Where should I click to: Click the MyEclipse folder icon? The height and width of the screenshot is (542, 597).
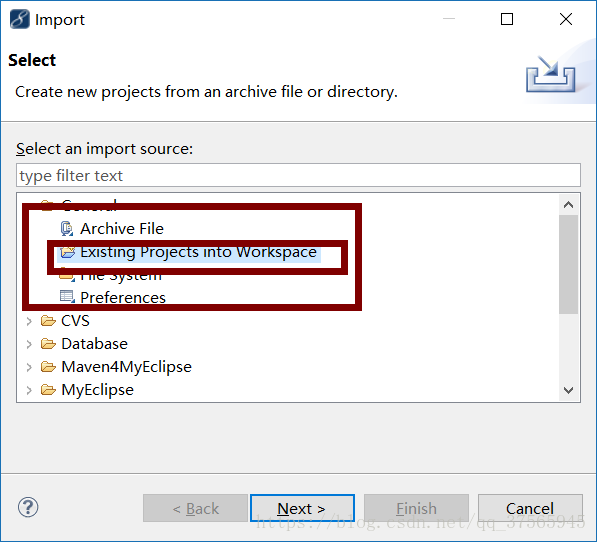[48, 389]
